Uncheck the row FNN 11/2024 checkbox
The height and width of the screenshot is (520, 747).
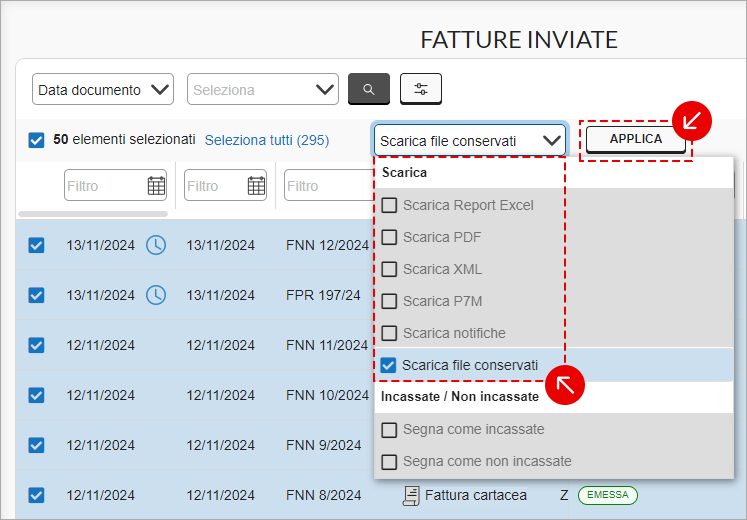click(x=36, y=345)
